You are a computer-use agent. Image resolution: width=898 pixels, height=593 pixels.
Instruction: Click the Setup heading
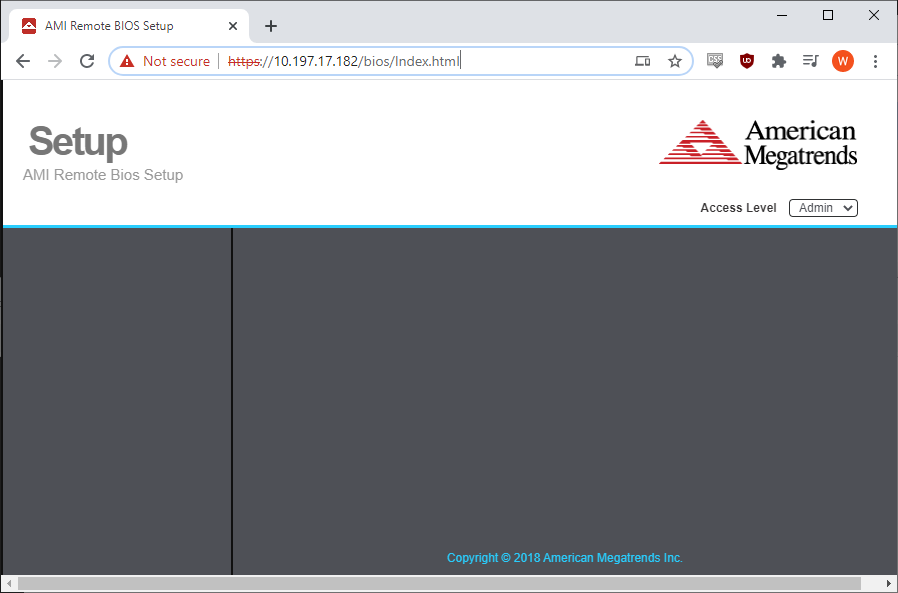click(x=78, y=141)
